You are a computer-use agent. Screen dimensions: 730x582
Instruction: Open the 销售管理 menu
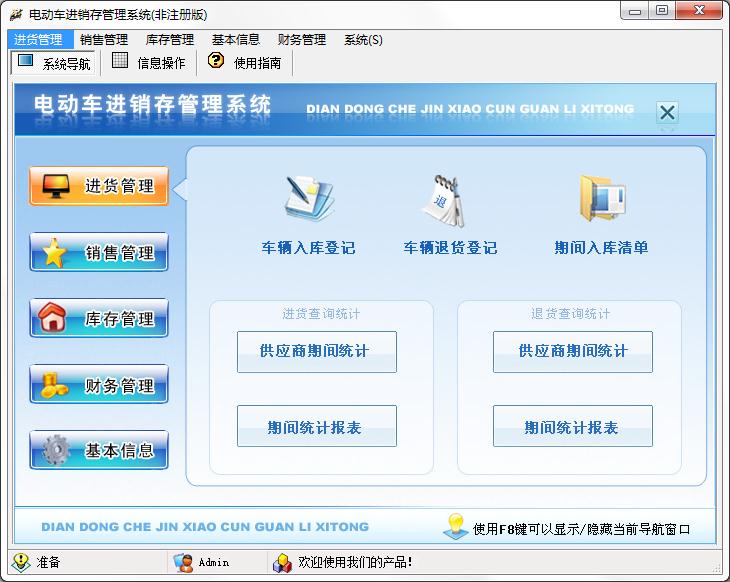[x=104, y=40]
